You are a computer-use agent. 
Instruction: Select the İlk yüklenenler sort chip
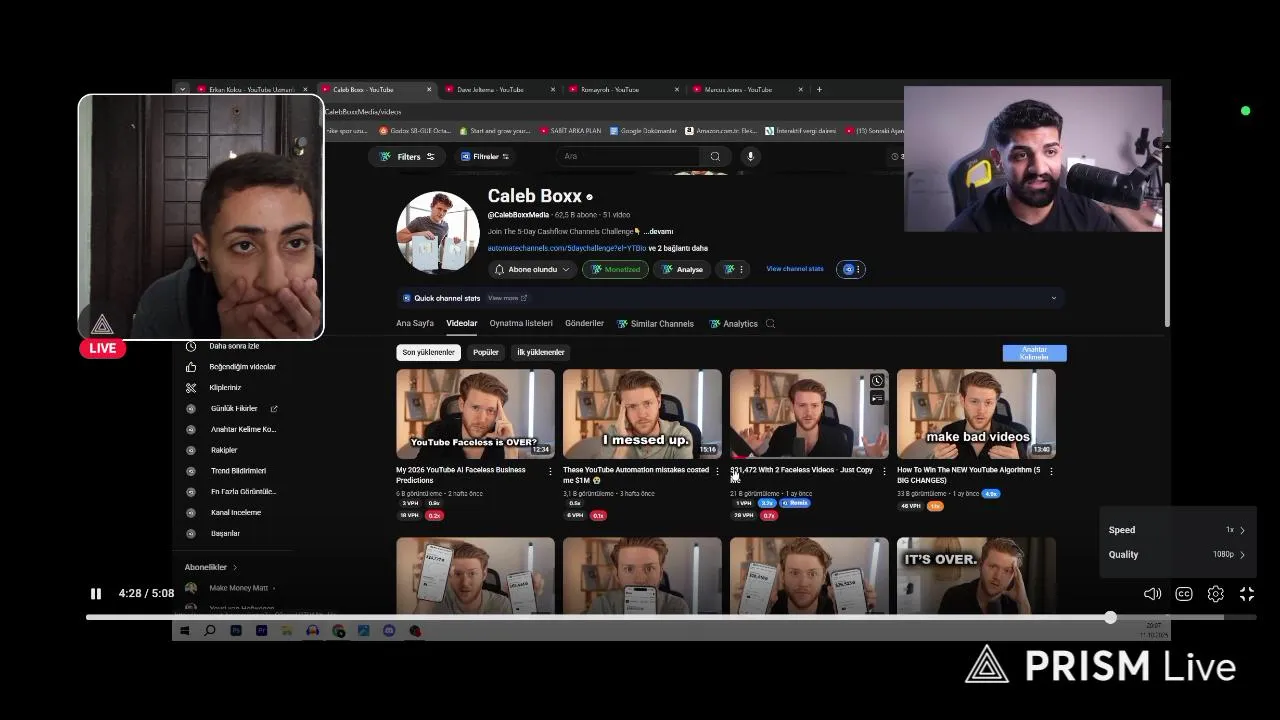point(541,352)
